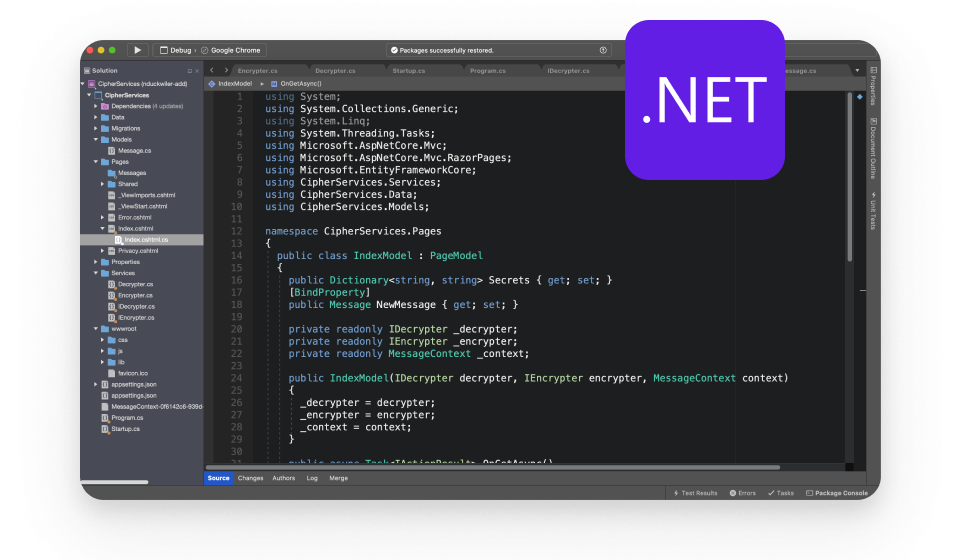Select Google Chrome run target
This screenshot has width=960, height=560.
click(235, 50)
